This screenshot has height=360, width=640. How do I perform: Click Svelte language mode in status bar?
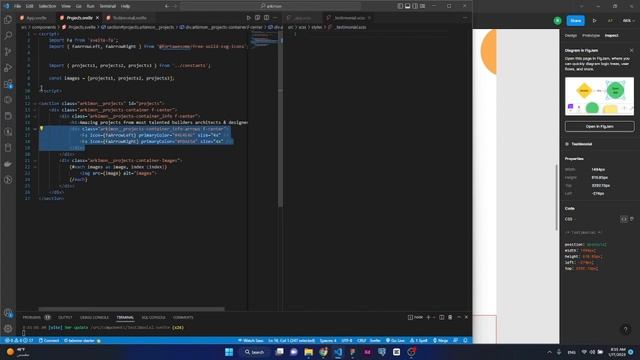pos(375,340)
